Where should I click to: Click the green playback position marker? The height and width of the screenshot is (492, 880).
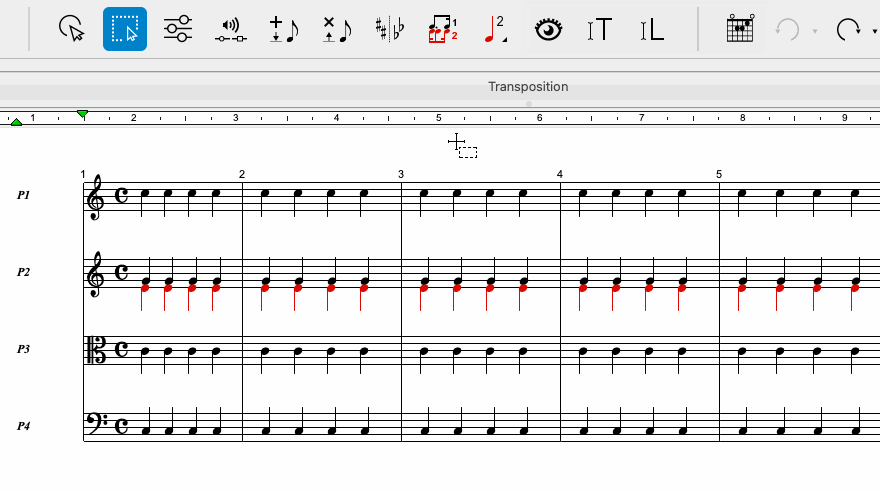[x=82, y=114]
